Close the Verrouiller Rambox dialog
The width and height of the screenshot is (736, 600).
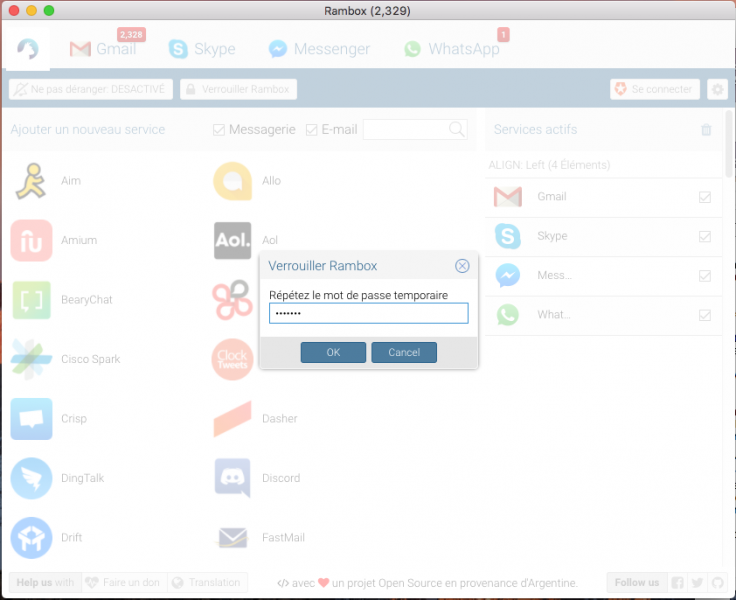tap(462, 266)
